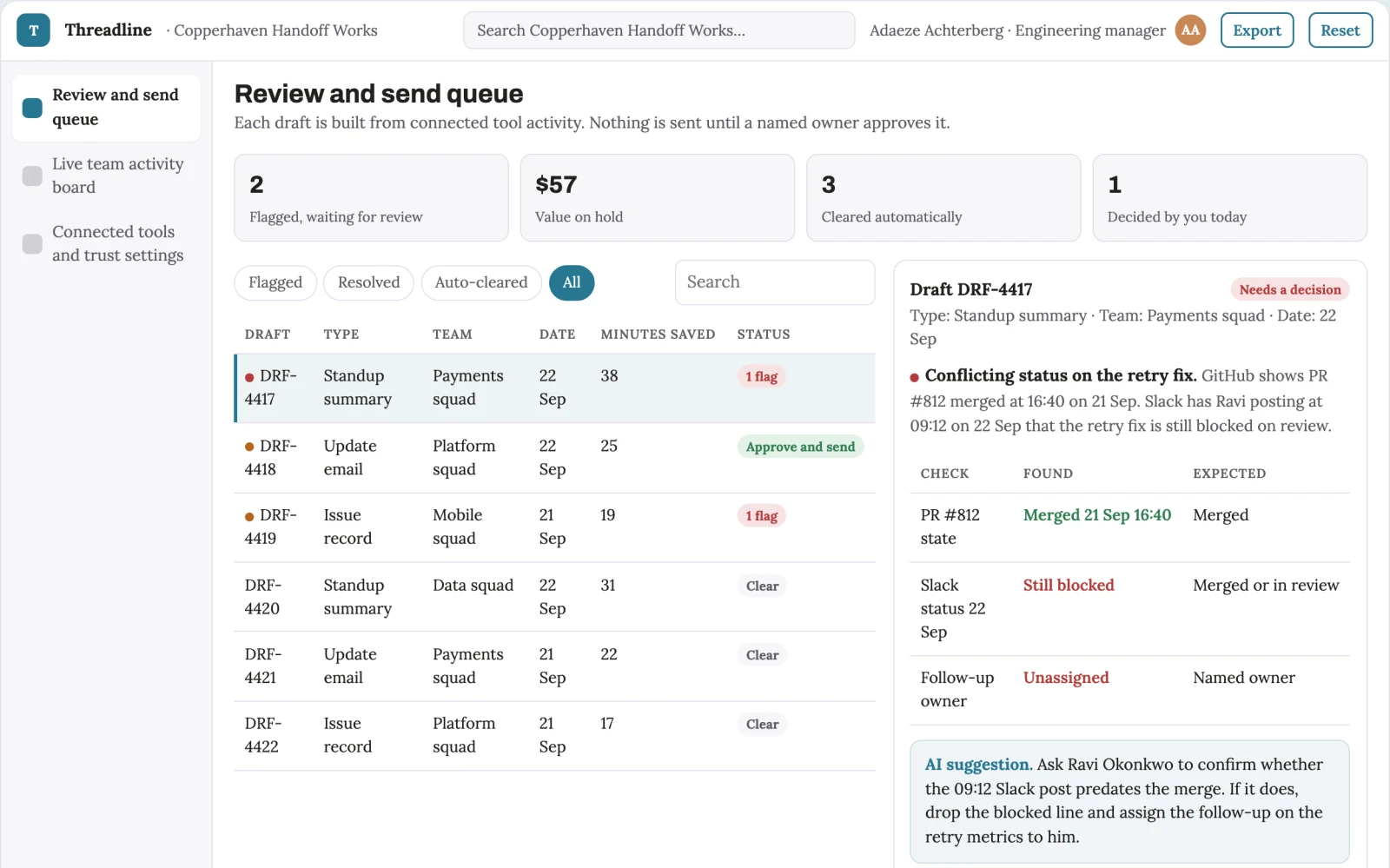
Task: Click the Clear status on DRF-4422
Action: tap(762, 725)
